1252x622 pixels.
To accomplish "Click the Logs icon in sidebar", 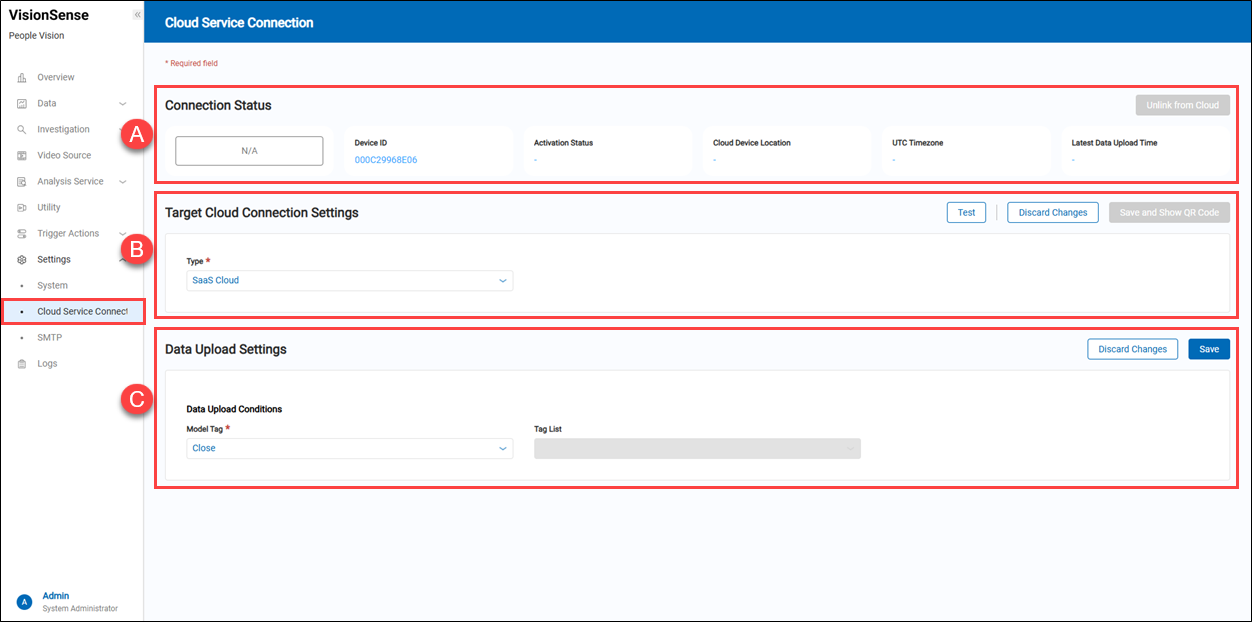I will 22,364.
